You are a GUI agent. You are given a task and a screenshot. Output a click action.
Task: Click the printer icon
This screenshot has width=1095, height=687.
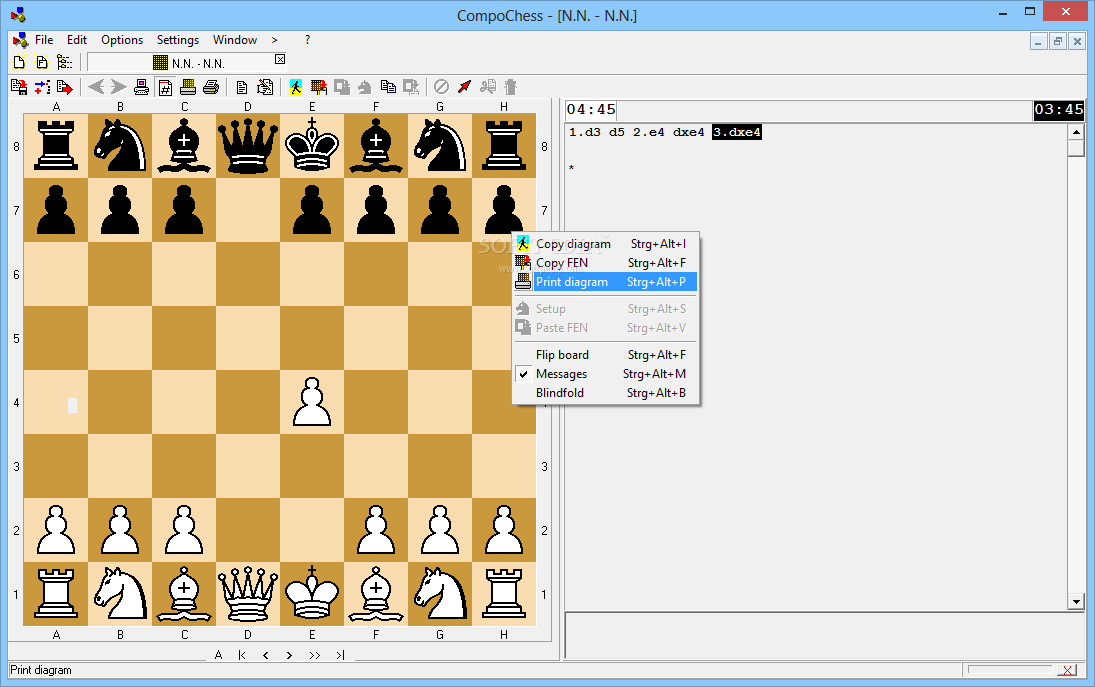(x=211, y=87)
